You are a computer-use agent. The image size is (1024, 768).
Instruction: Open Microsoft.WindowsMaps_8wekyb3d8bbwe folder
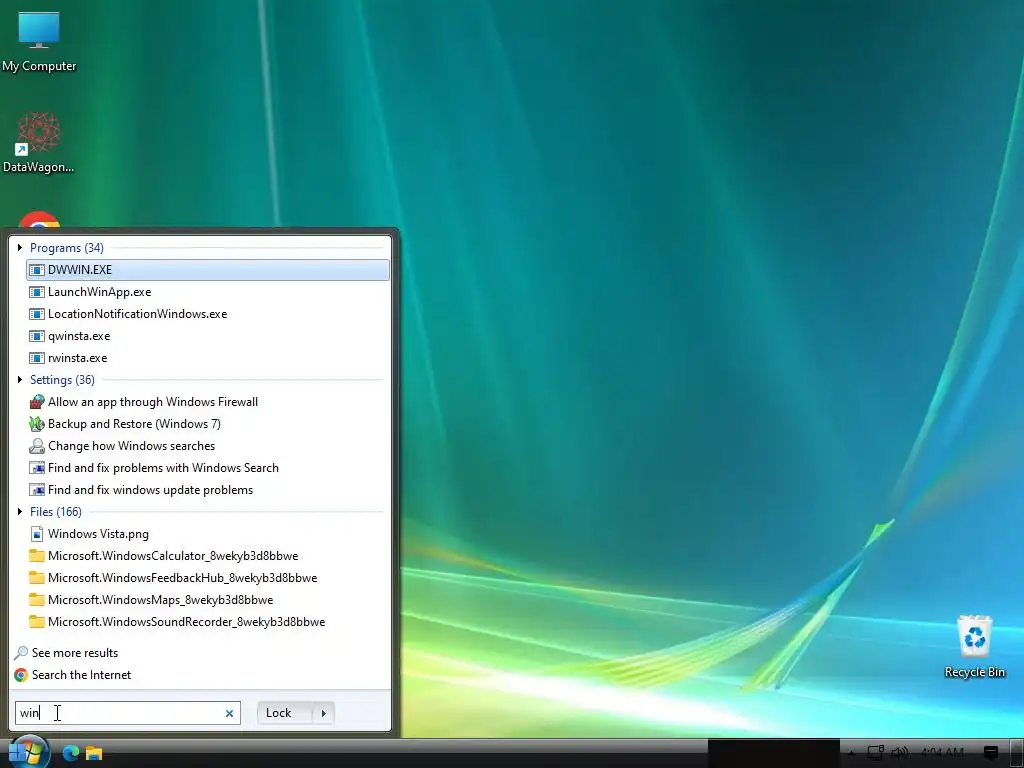coord(208,600)
